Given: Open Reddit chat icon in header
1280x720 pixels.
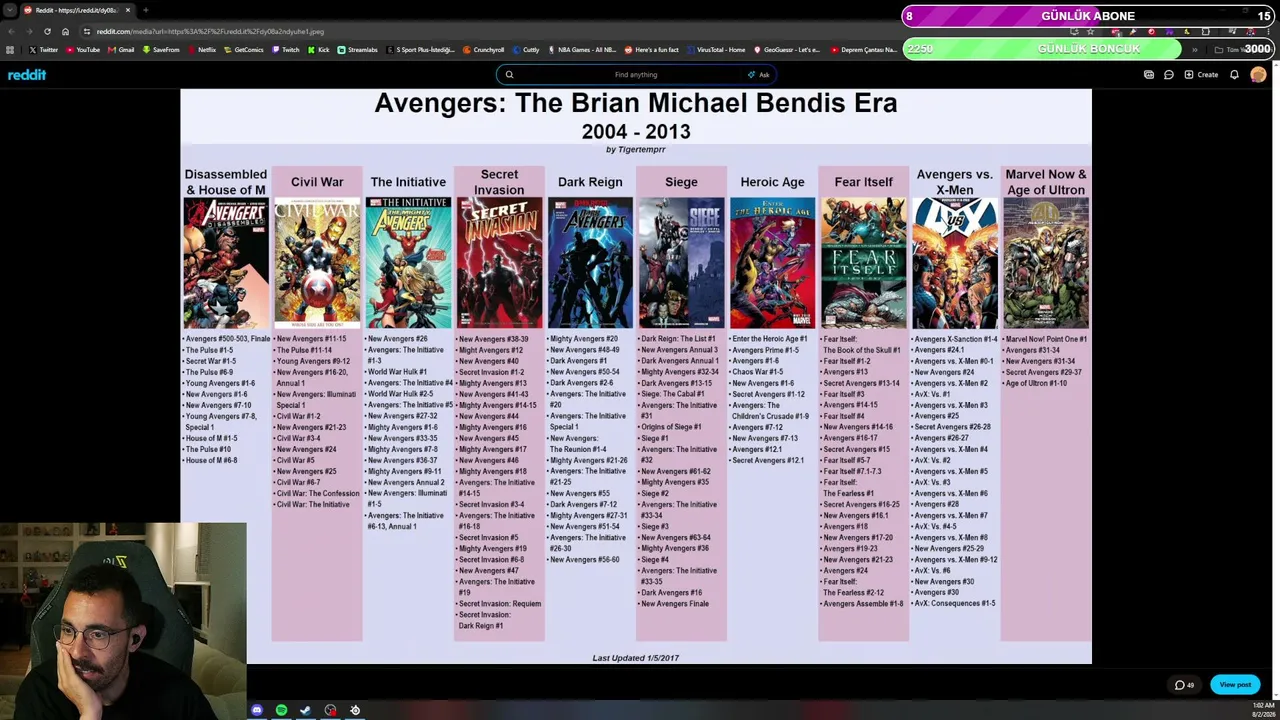Looking at the screenshot, I should click(1169, 75).
